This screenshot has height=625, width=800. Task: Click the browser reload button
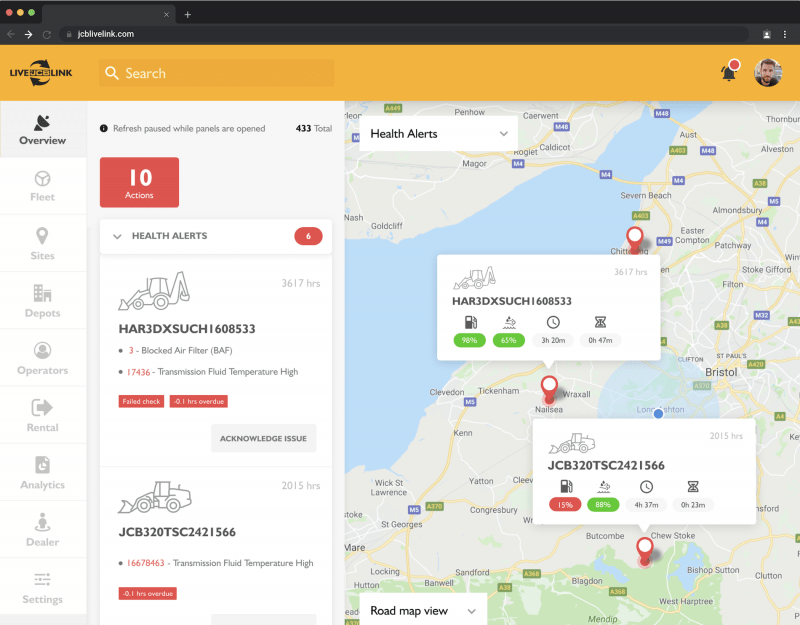click(46, 34)
